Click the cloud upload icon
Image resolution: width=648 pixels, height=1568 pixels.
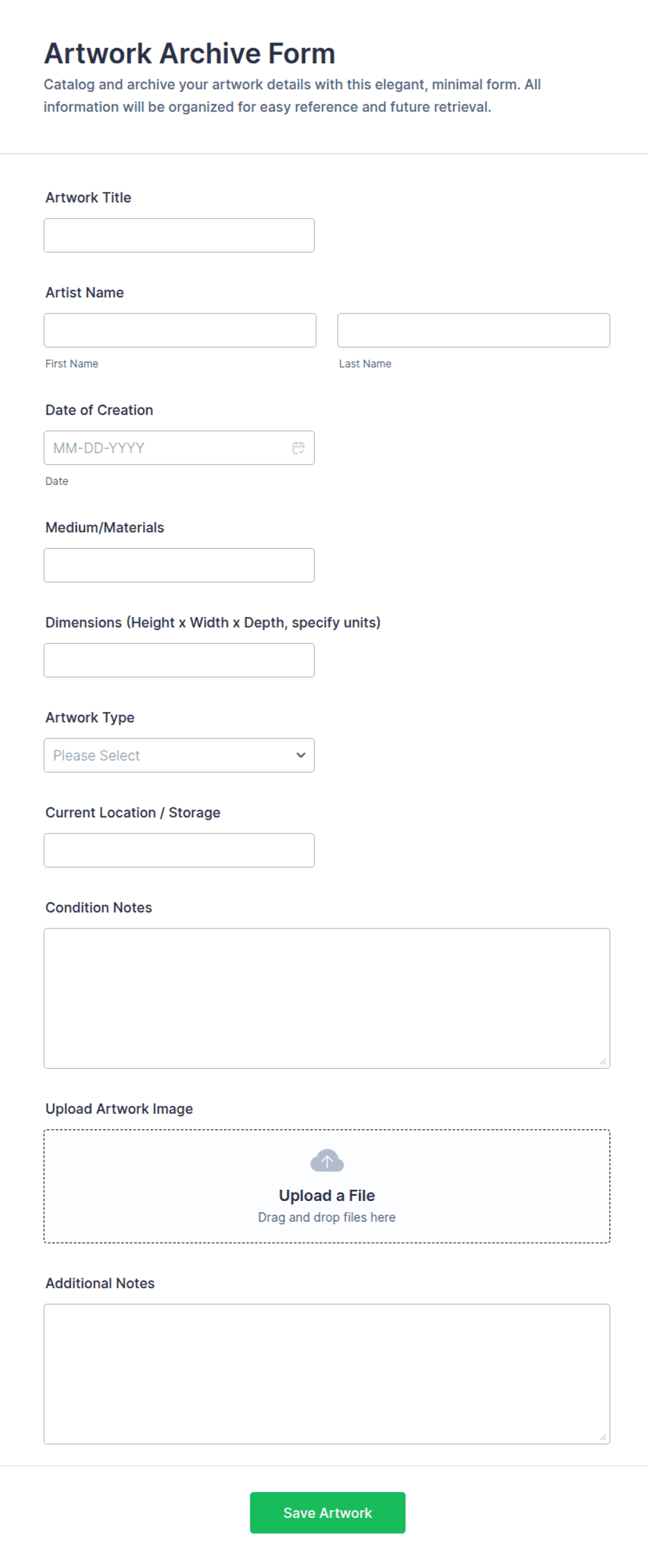pos(327,1161)
